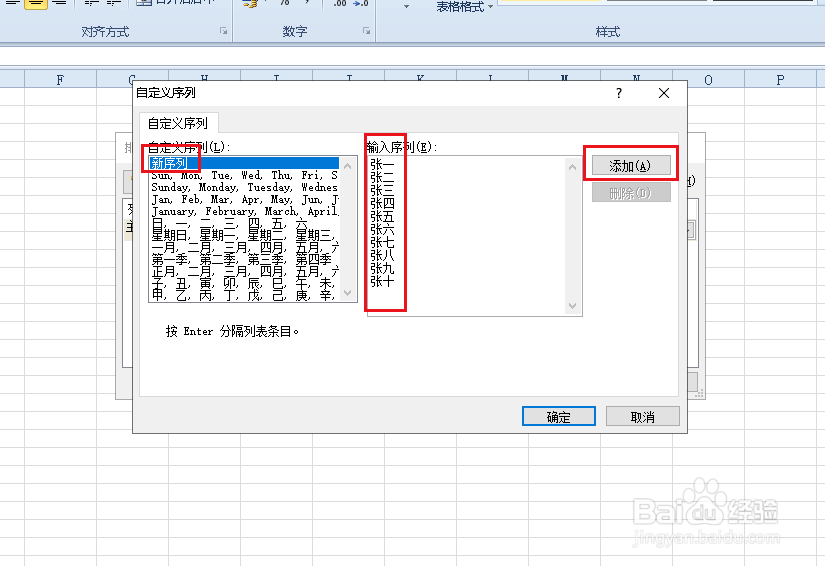The image size is (825, 566).
Task: Select the 第一季, 第二季 list entry
Action: [x=244, y=260]
